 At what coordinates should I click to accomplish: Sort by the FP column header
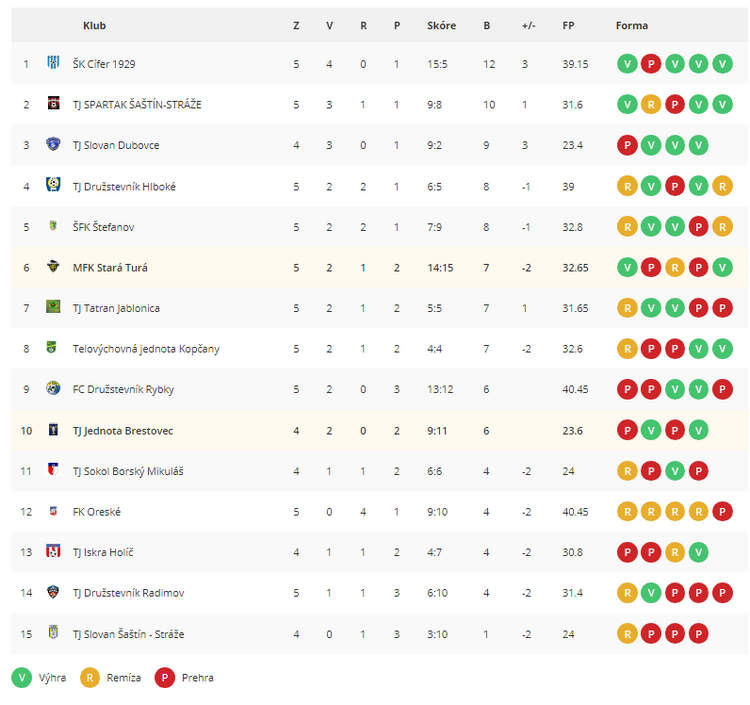568,26
